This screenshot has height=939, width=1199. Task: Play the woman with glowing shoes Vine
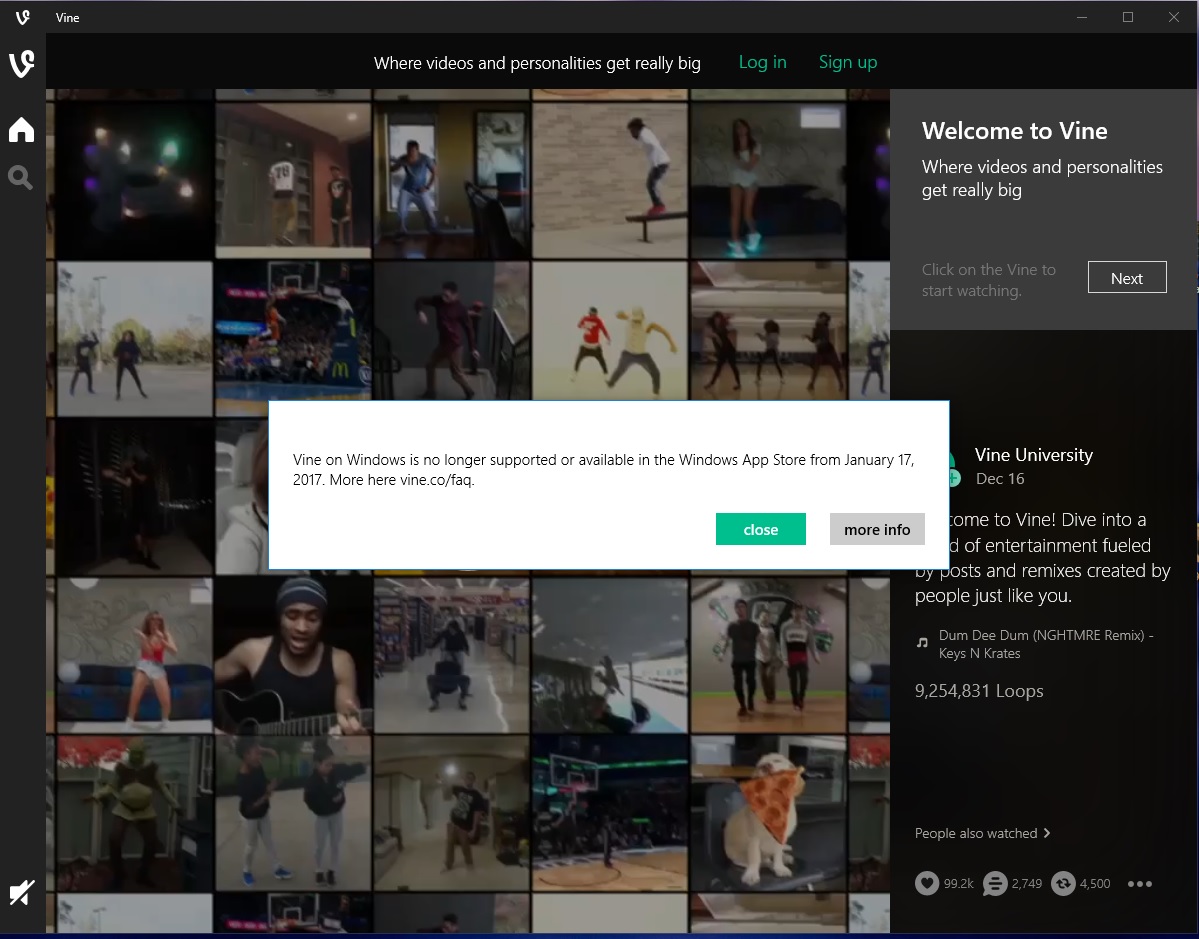point(768,180)
